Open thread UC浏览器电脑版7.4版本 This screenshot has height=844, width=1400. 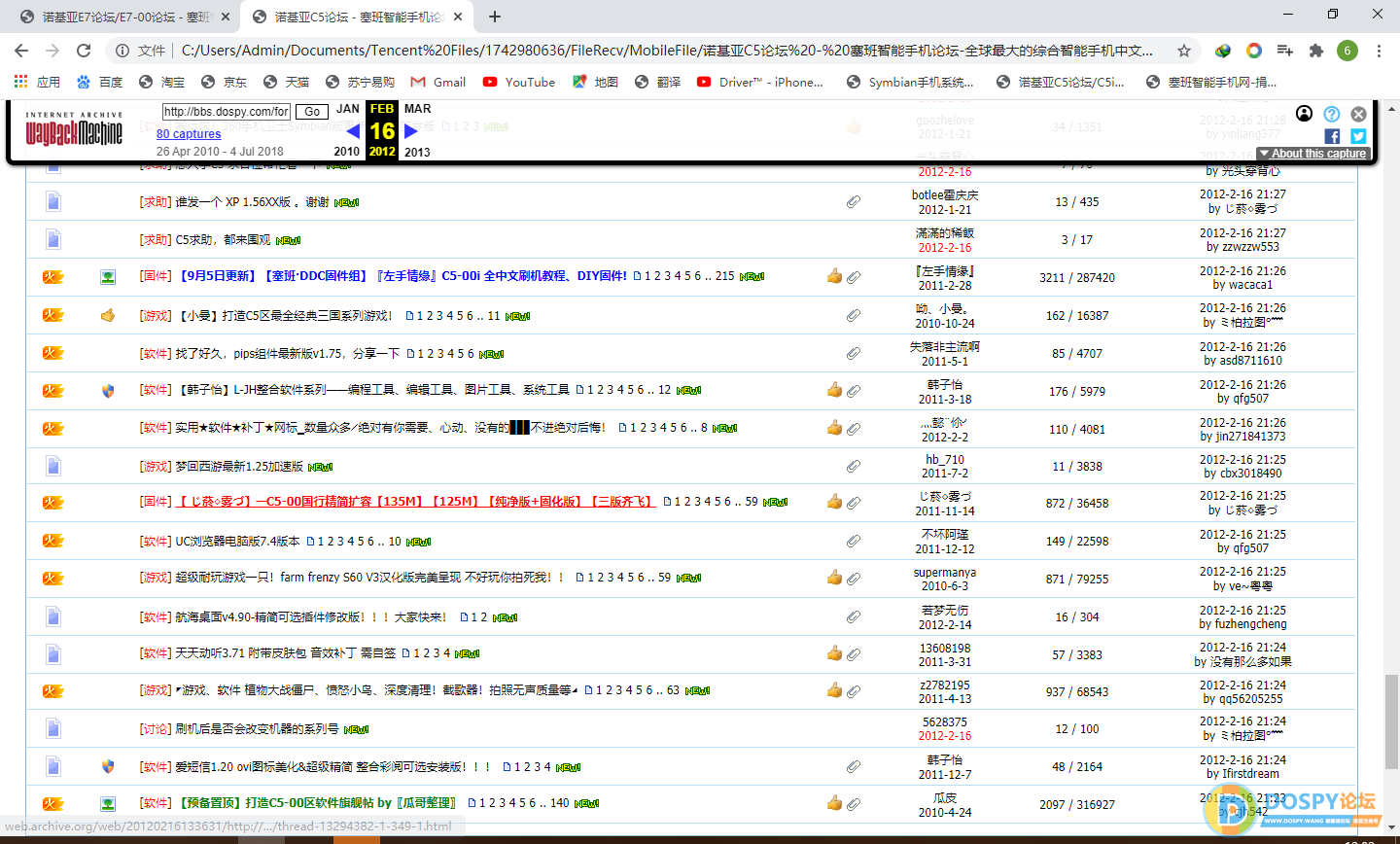pos(237,541)
